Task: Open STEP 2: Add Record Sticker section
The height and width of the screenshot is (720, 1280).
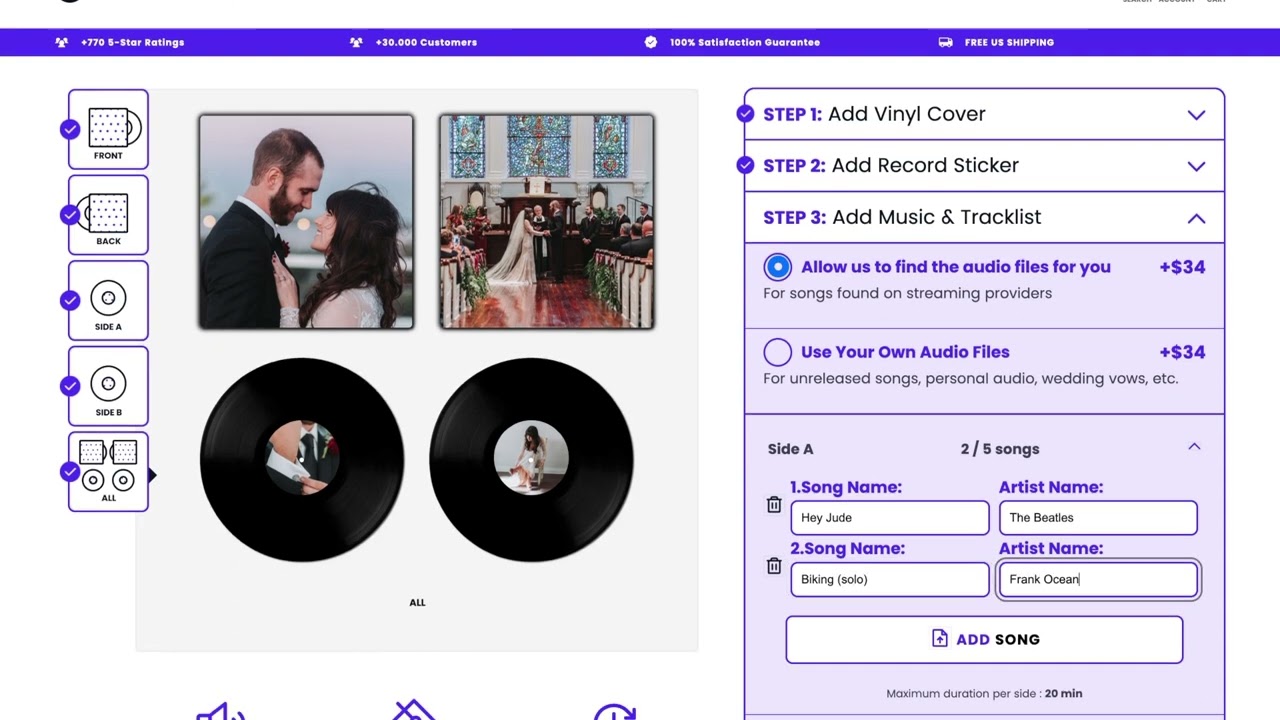Action: coord(984,166)
